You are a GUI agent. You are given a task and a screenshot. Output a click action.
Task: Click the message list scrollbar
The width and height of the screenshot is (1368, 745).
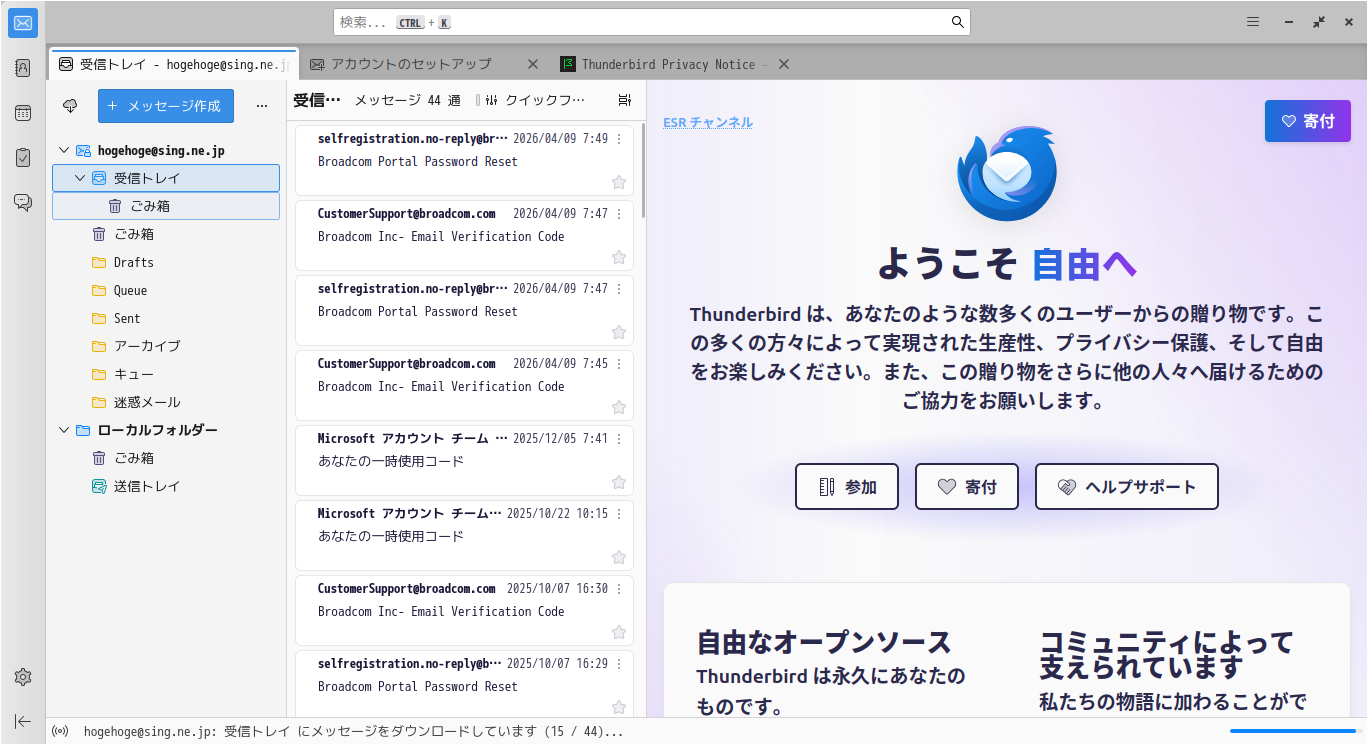tap(643, 170)
